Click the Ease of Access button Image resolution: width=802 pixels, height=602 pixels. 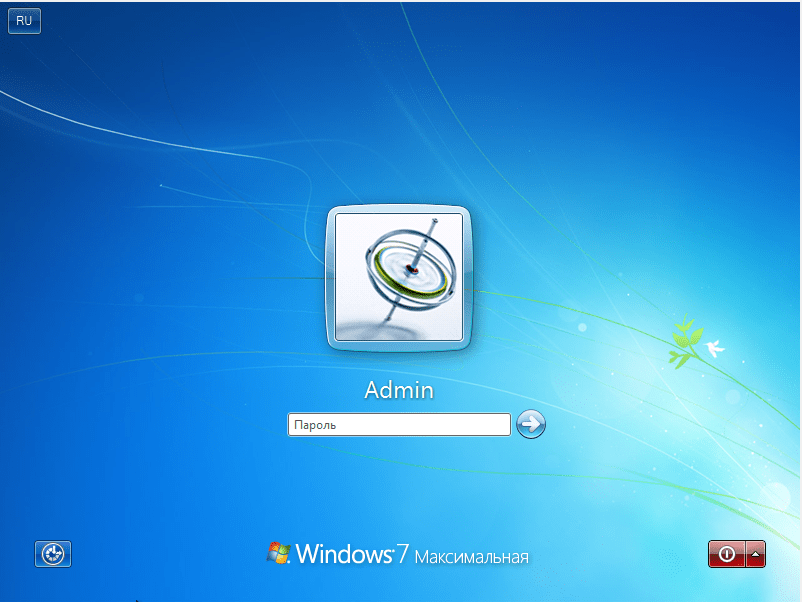[x=53, y=554]
